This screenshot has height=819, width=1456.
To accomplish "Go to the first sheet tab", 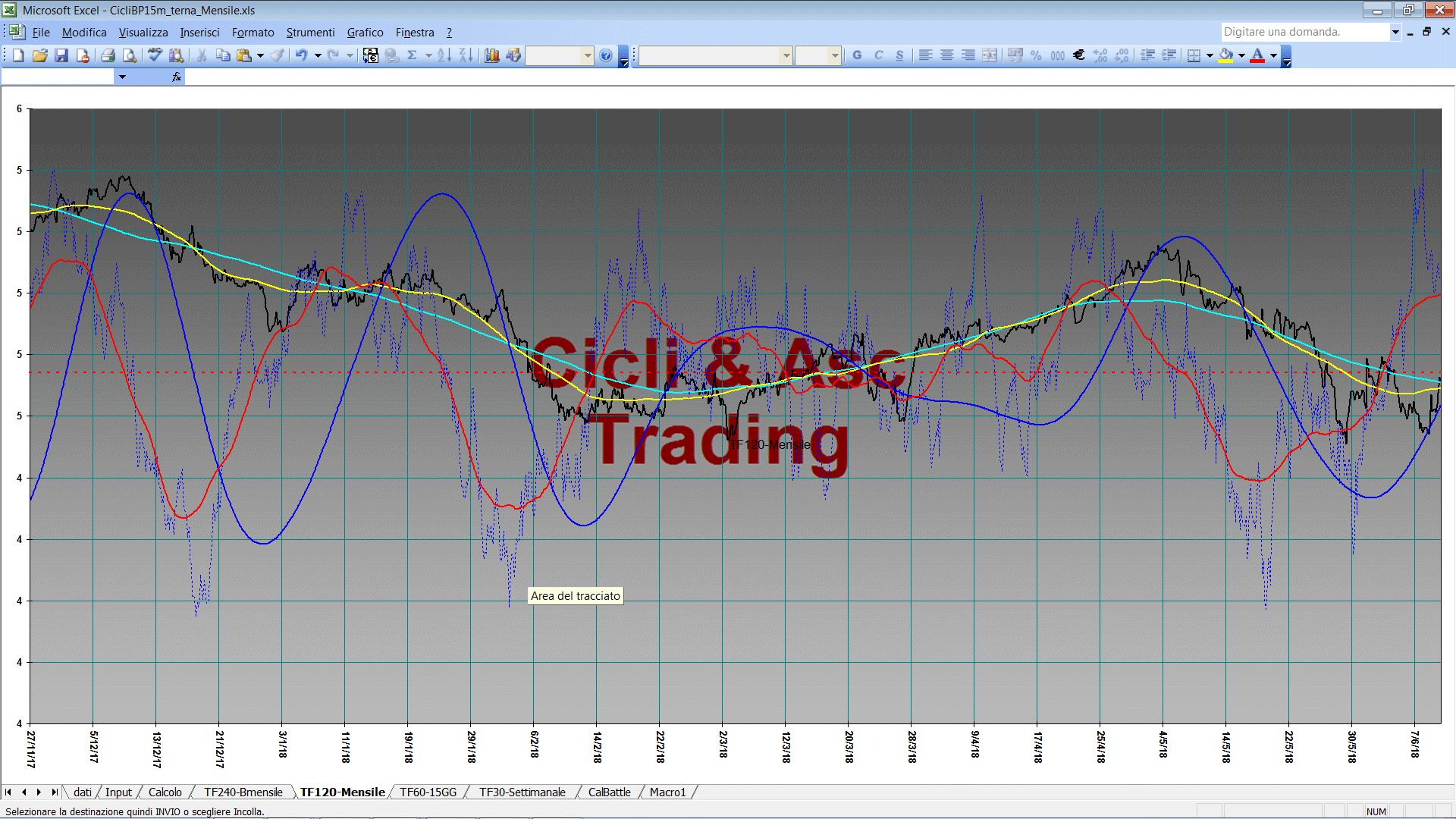I will [x=8, y=792].
